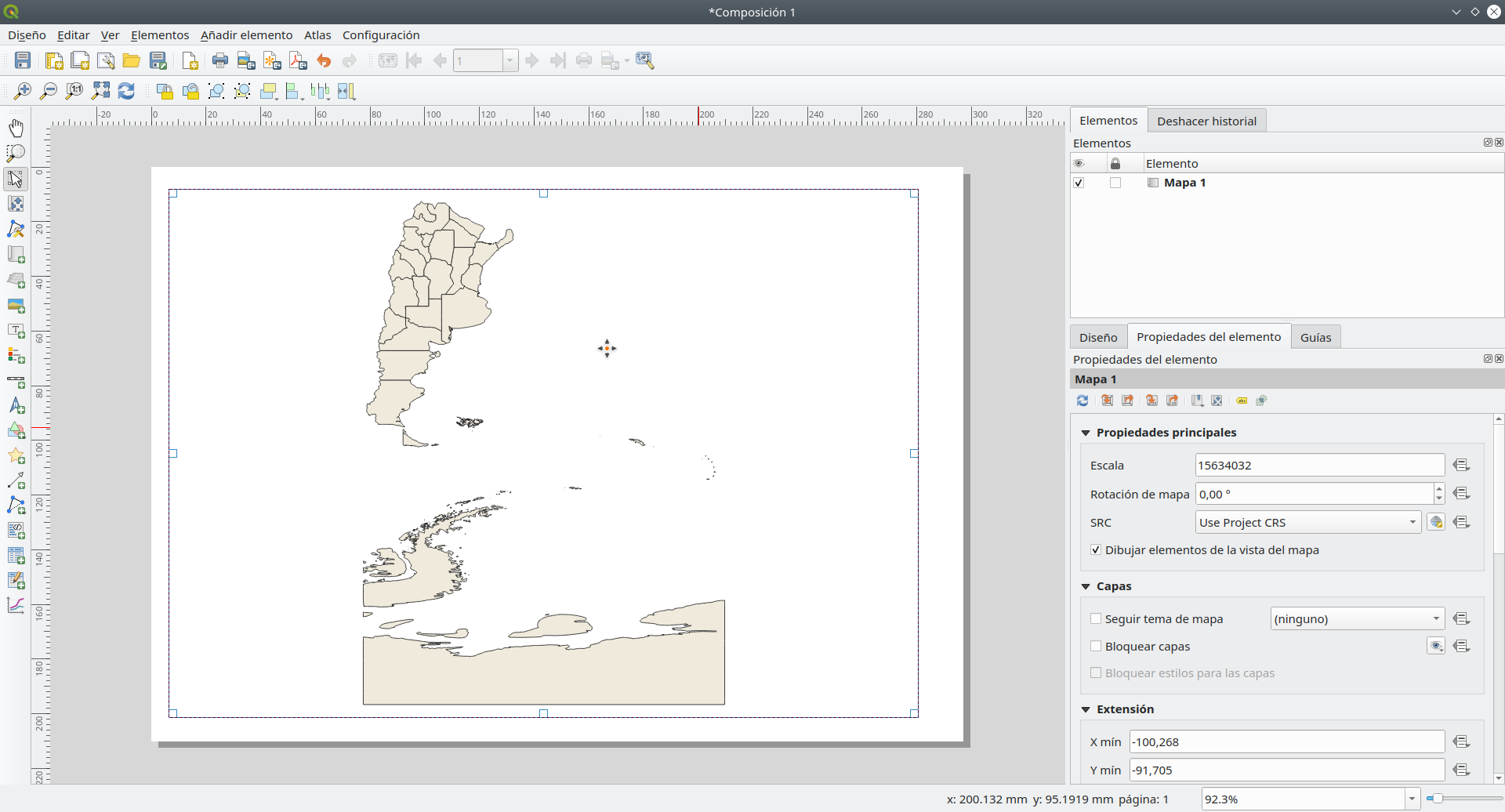Zoom to full layout extent
This screenshot has width=1505, height=812.
coord(100,91)
